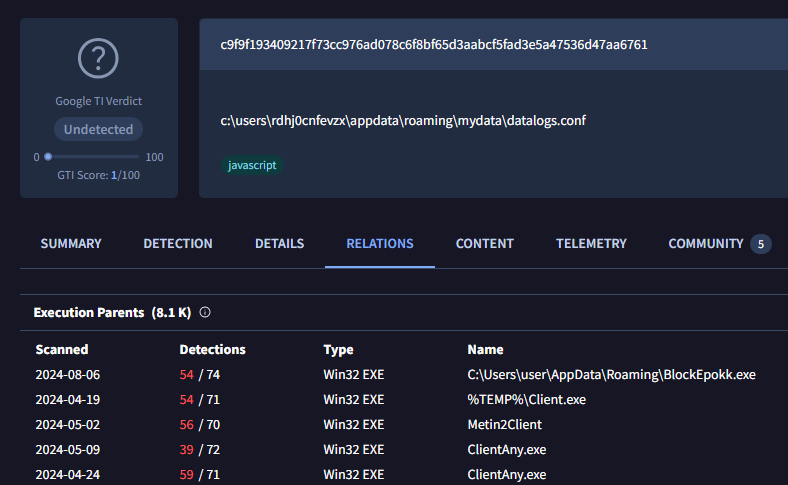The image size is (788, 485).
Task: Click the GTI Score: 1/100 label
Action: click(x=98, y=175)
